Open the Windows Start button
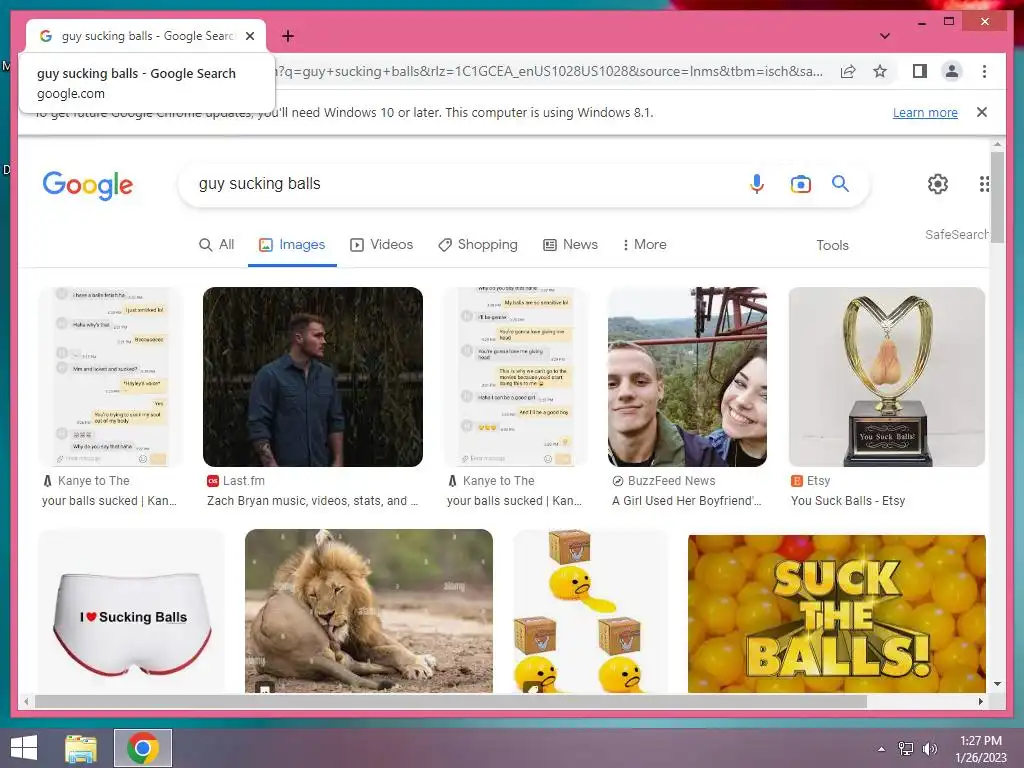 tap(24, 748)
